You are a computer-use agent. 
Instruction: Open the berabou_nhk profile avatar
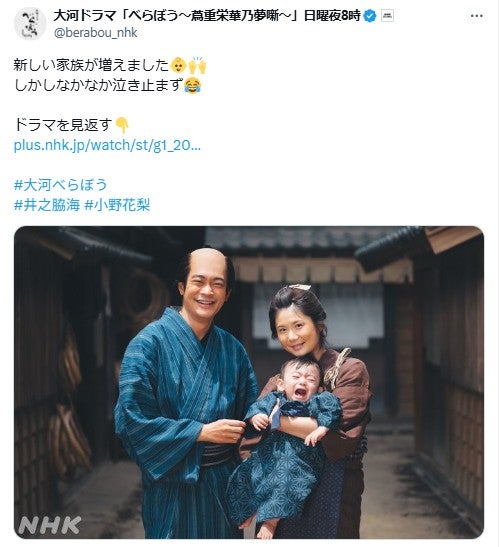point(30,23)
